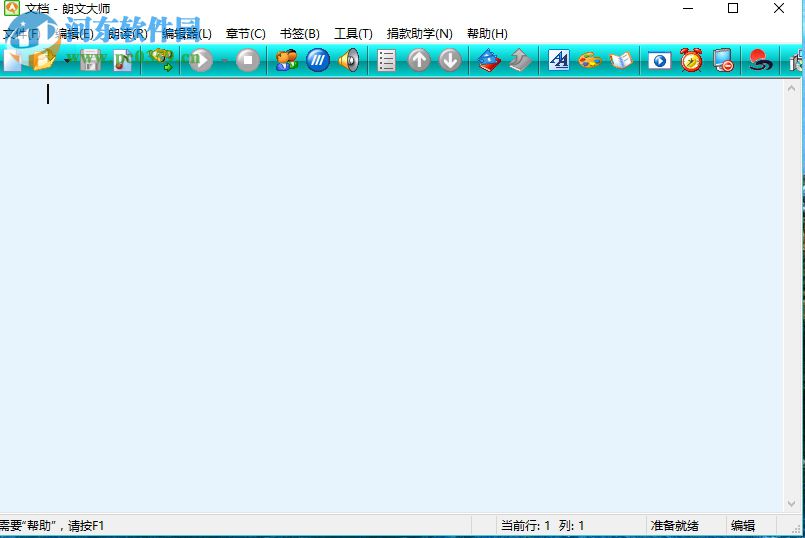Screen dimensions: 805x538
Task: Open the 书签(B) menu
Action: coord(300,34)
